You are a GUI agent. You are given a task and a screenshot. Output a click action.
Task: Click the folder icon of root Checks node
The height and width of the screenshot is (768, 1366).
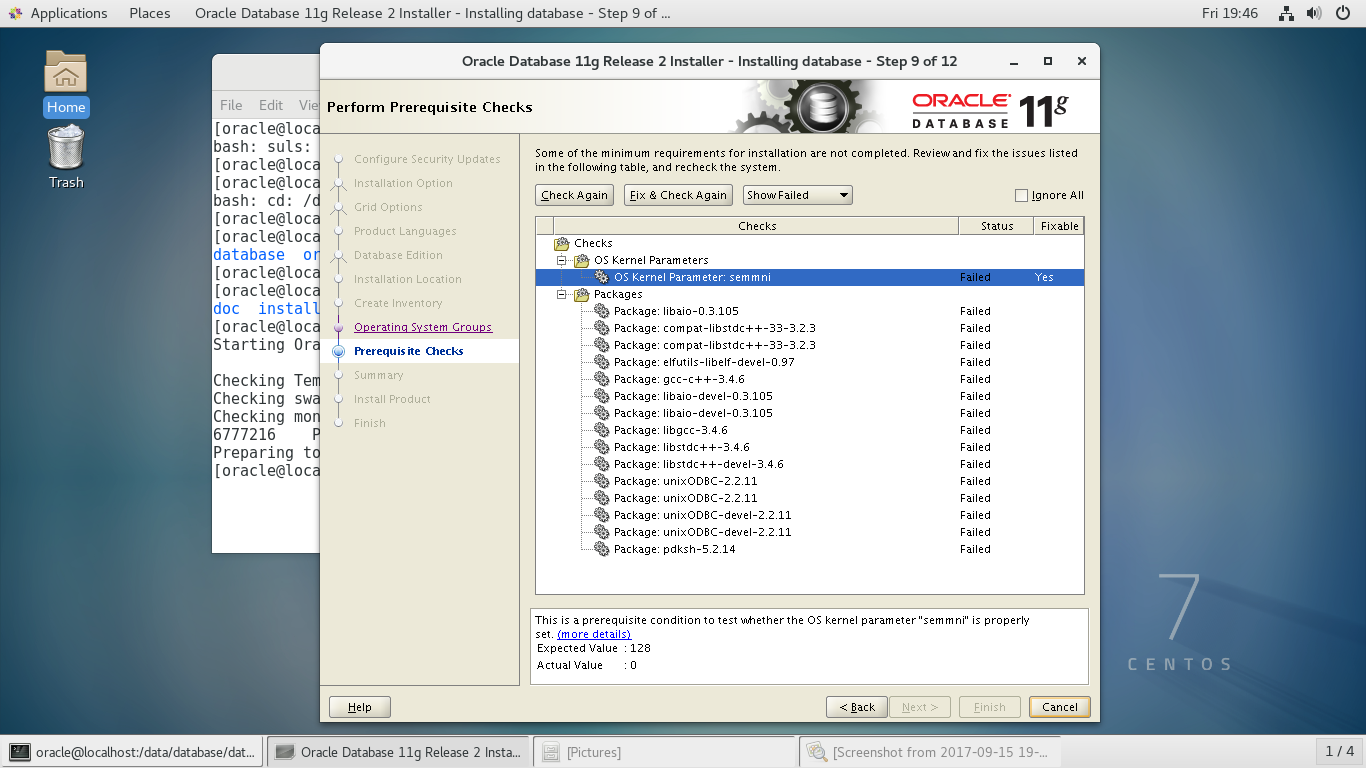point(562,243)
